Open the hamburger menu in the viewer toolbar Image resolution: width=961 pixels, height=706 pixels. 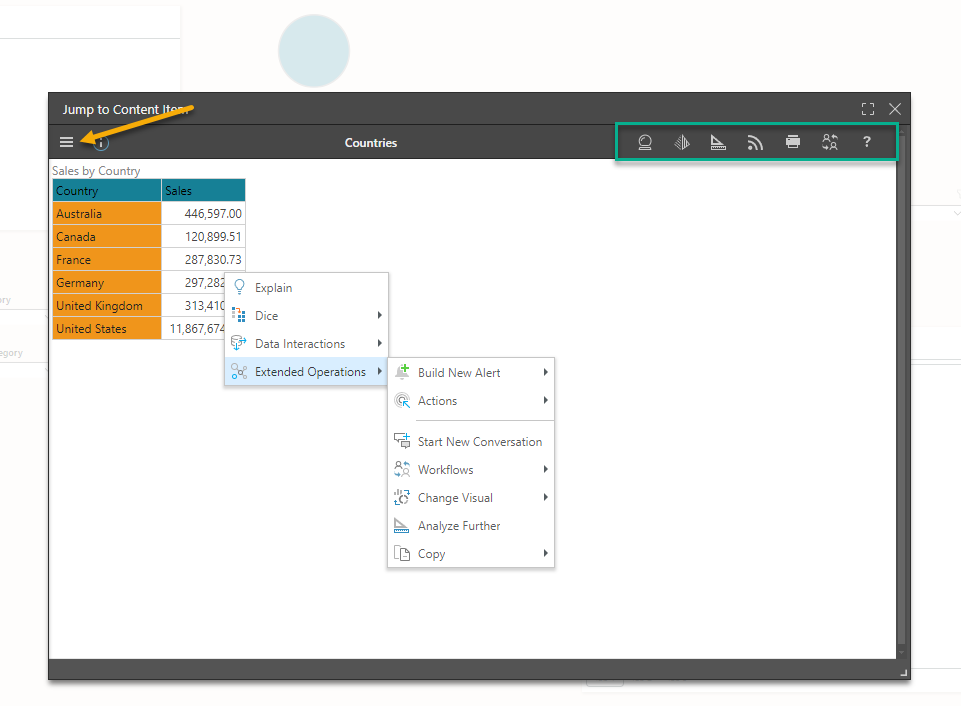coord(66,143)
